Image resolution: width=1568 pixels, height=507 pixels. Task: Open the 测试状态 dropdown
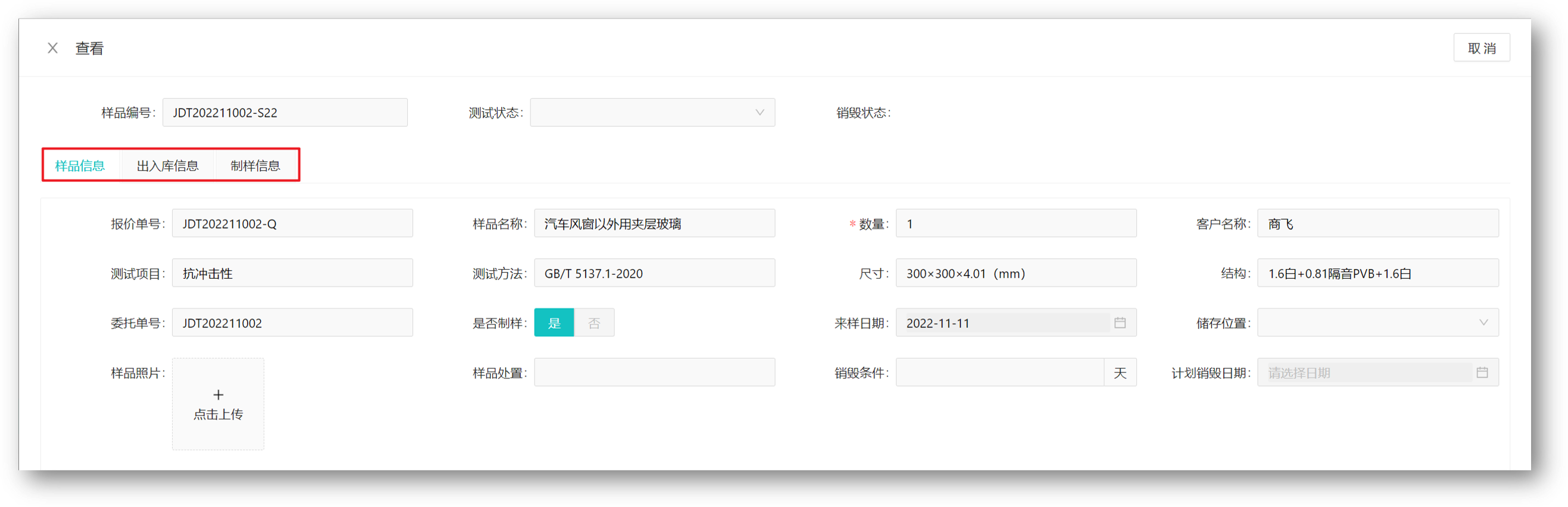tap(652, 113)
